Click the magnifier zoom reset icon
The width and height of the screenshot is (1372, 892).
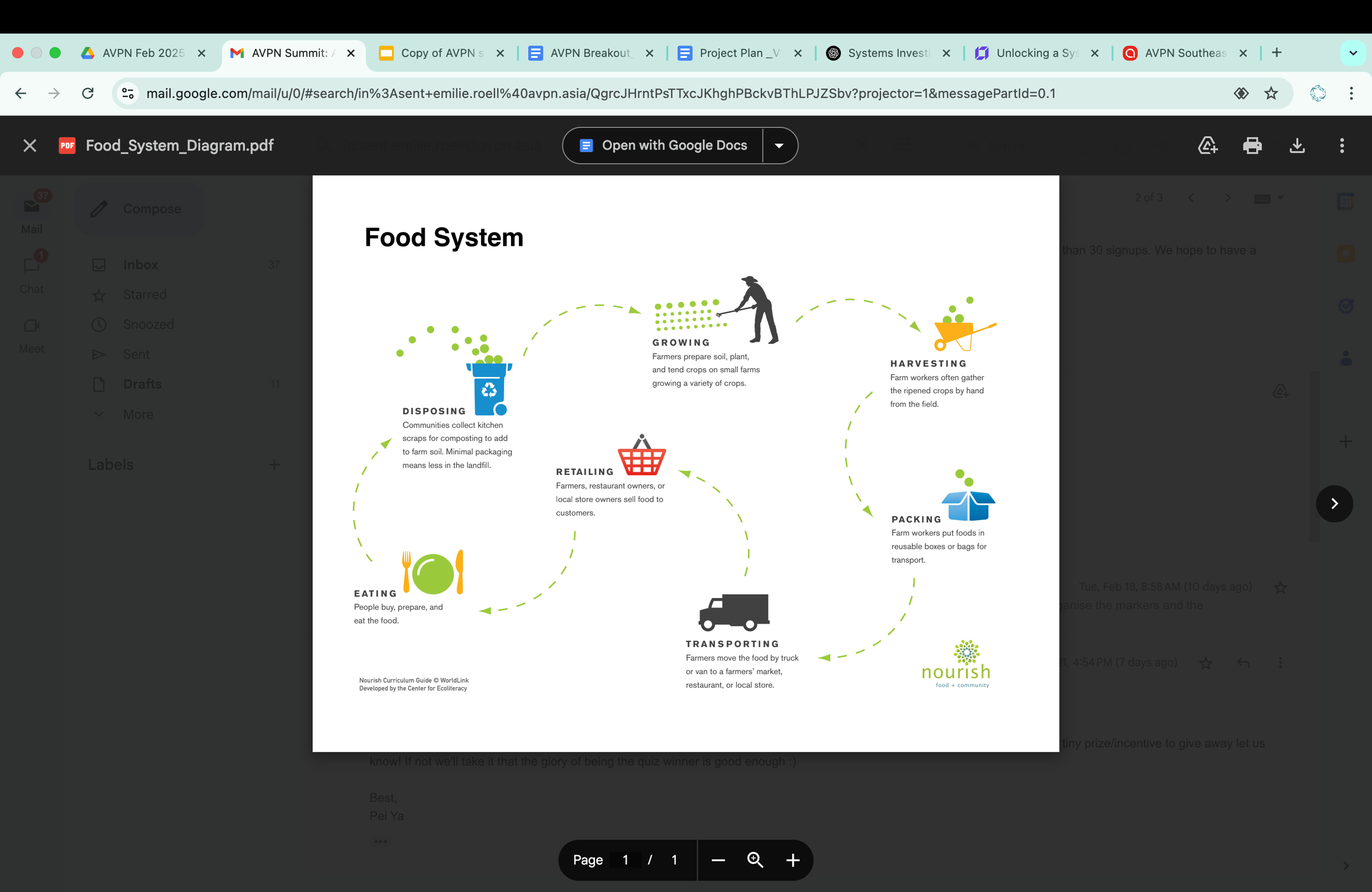pyautogui.click(x=755, y=860)
